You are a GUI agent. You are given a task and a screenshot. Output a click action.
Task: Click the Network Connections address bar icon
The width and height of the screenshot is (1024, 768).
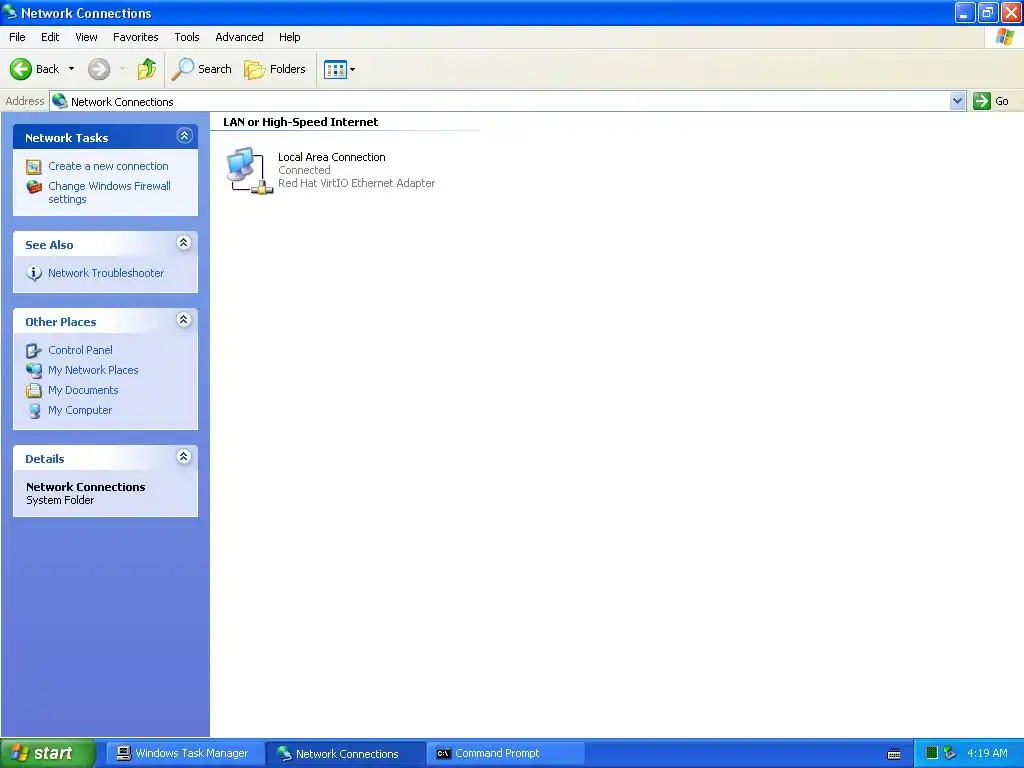coord(60,101)
